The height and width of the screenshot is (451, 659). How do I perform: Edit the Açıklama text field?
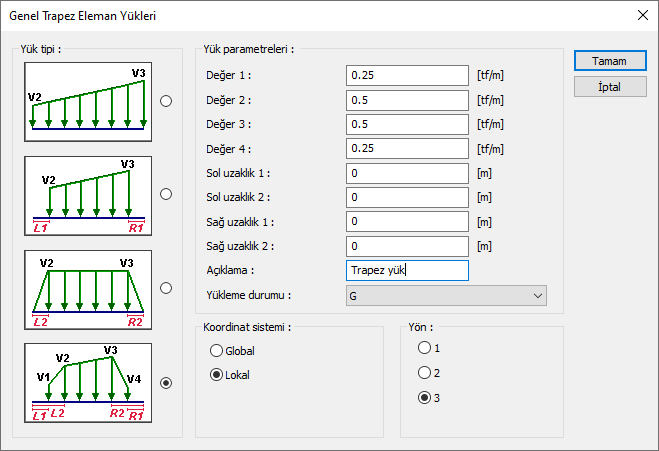pos(405,270)
